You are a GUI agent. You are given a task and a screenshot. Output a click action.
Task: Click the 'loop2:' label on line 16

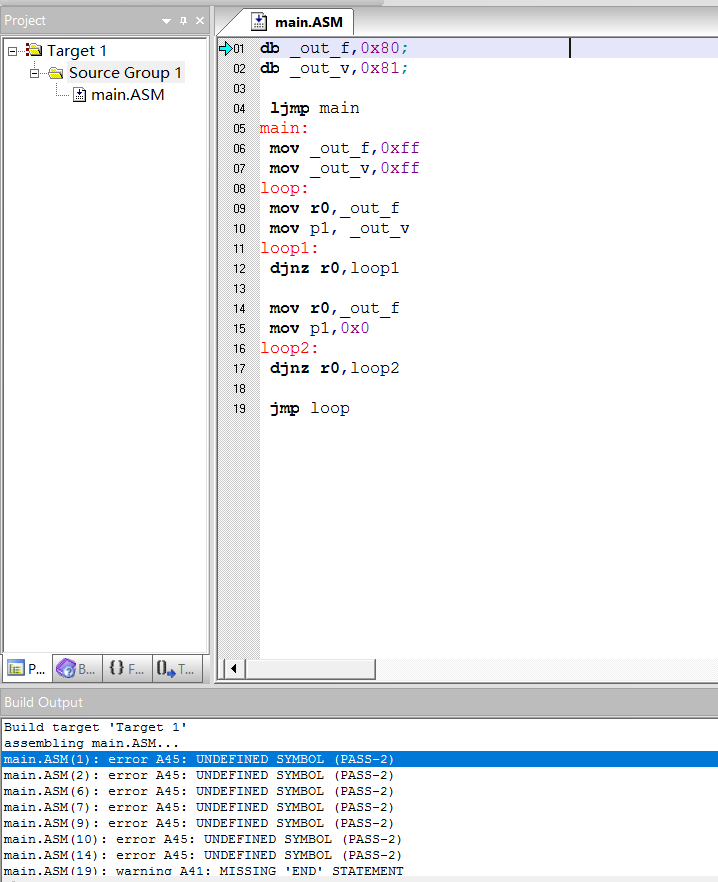pyautogui.click(x=289, y=348)
